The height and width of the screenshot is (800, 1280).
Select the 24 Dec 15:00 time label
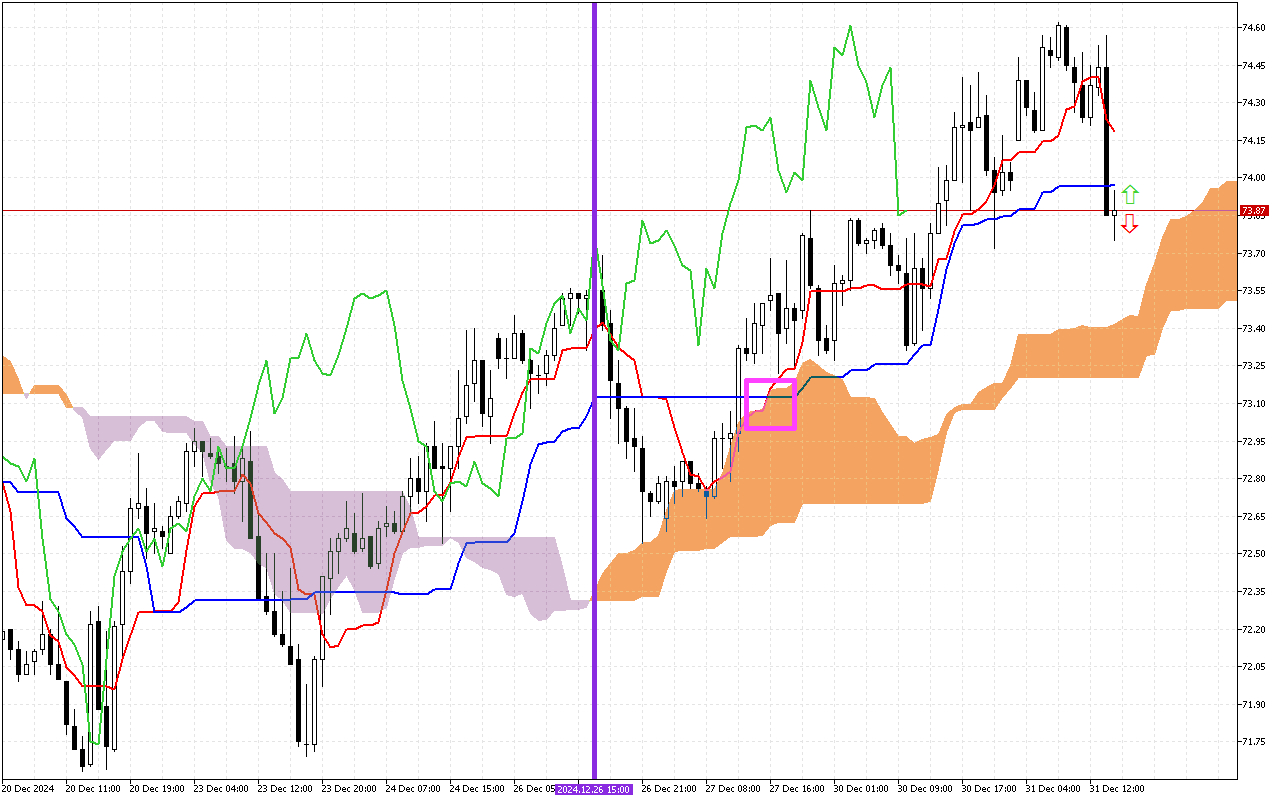click(x=477, y=789)
